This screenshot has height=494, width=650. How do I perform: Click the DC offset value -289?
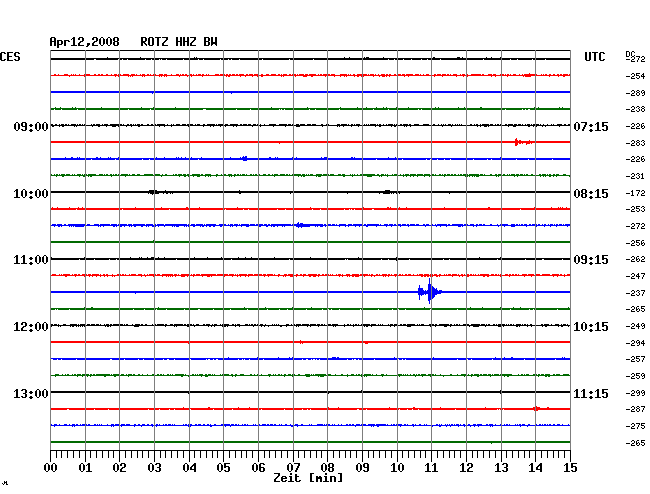(x=635, y=93)
